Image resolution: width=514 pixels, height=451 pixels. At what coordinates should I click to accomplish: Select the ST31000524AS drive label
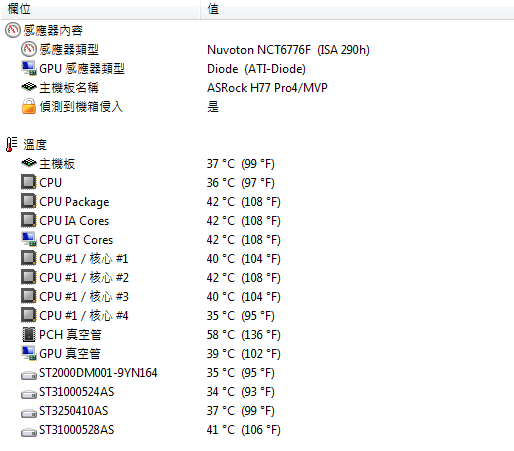(77, 392)
